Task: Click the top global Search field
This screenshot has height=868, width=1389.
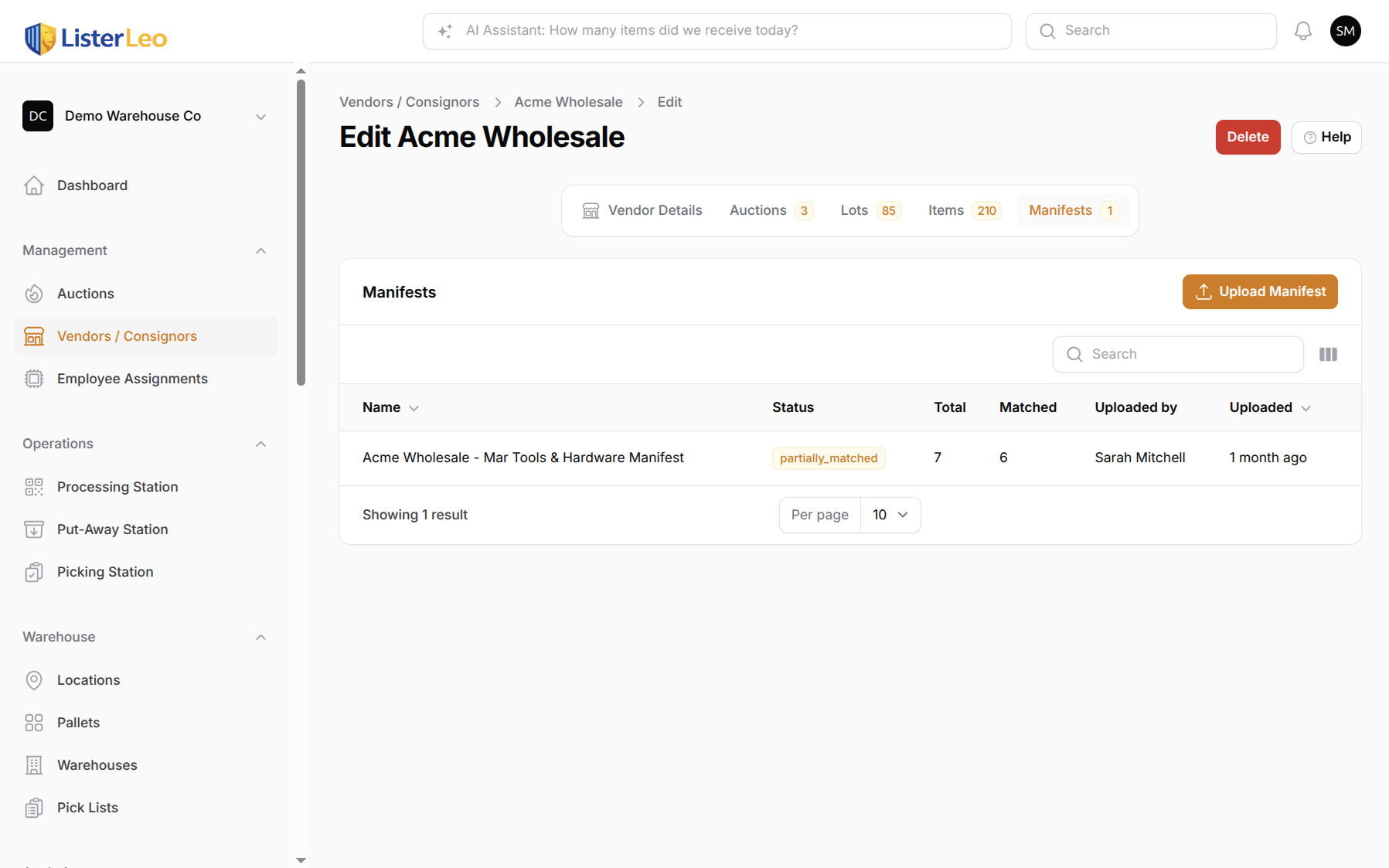Action: pos(1151,31)
